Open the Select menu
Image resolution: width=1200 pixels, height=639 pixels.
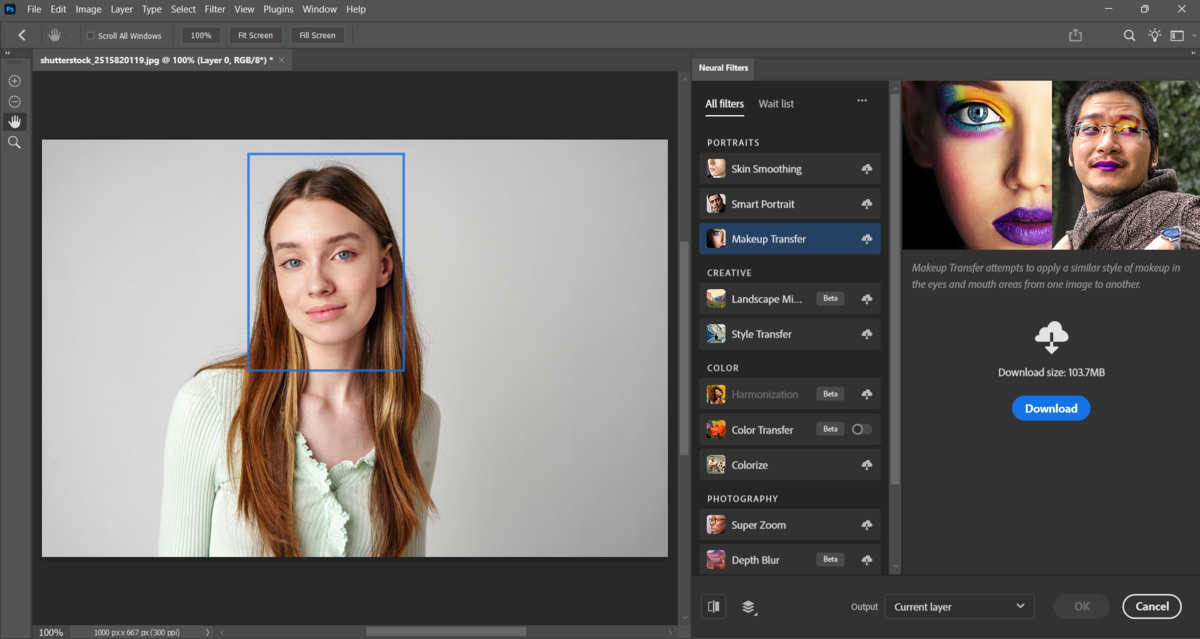[183, 9]
